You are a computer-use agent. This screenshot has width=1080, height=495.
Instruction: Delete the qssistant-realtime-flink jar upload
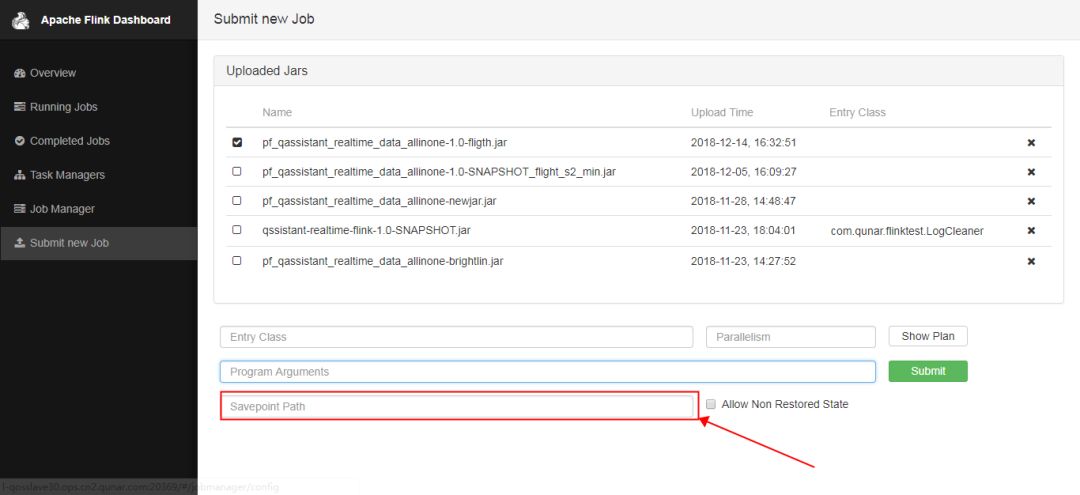1031,231
